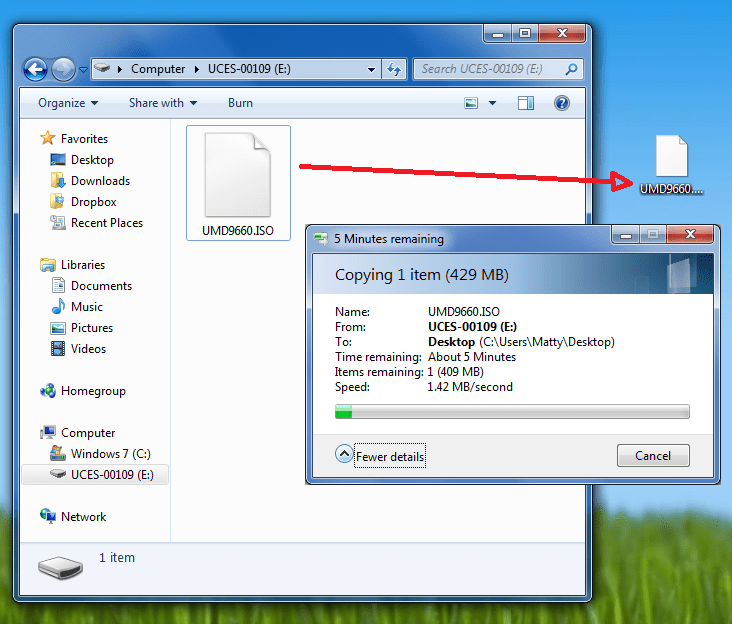
Task: Select Libraries in the navigation pane
Action: tap(83, 265)
